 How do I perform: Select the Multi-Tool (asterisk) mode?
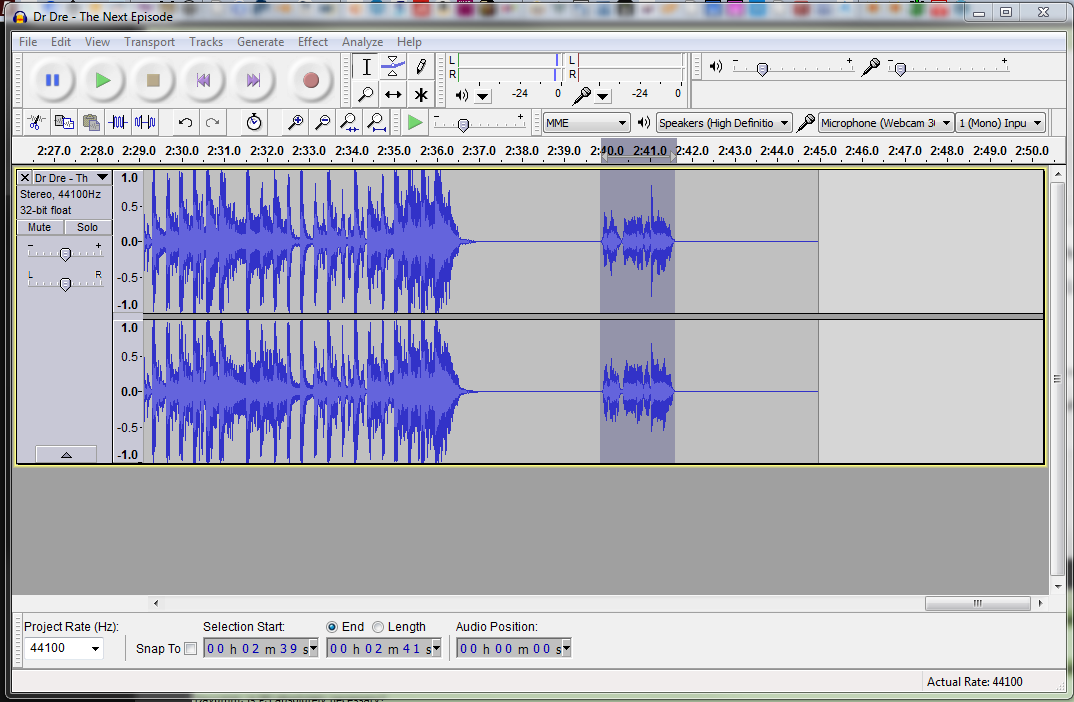click(x=421, y=95)
